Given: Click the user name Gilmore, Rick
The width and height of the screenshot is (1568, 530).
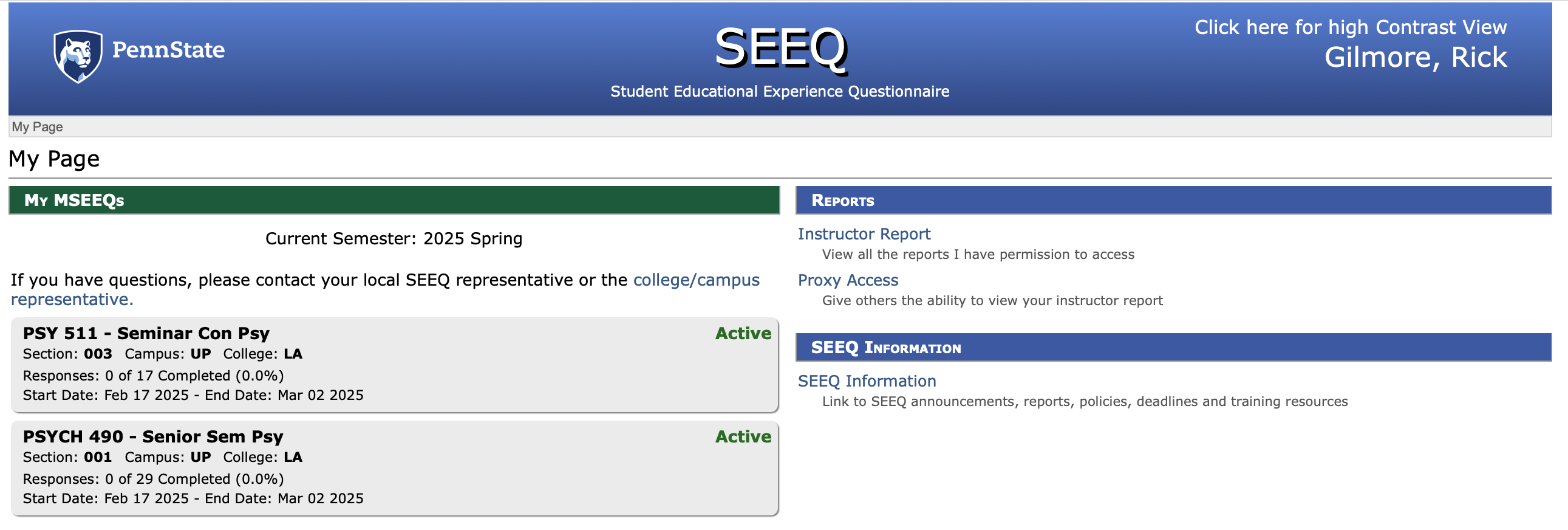Looking at the screenshot, I should pos(1414,58).
